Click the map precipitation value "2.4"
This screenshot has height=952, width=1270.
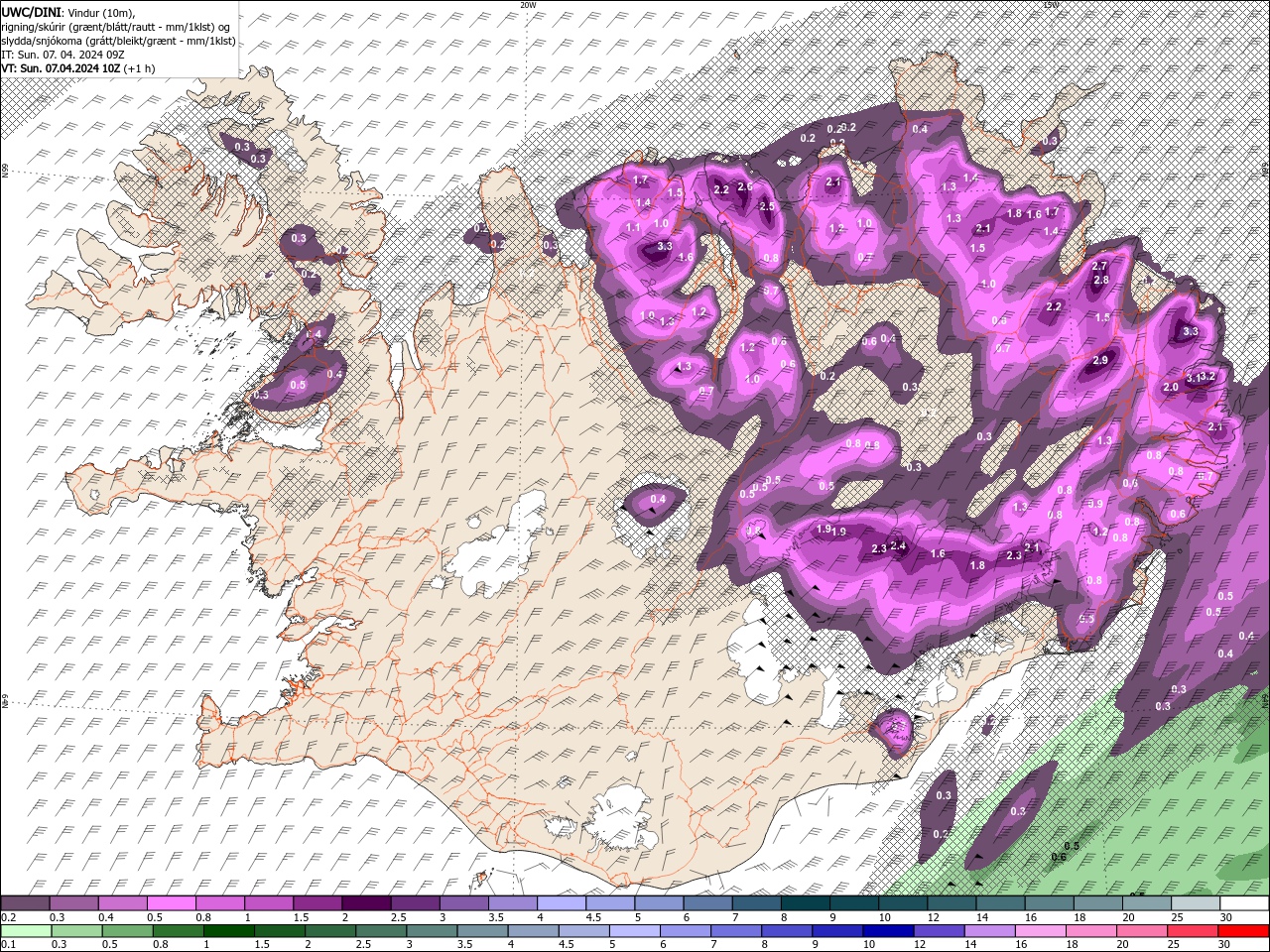point(899,546)
